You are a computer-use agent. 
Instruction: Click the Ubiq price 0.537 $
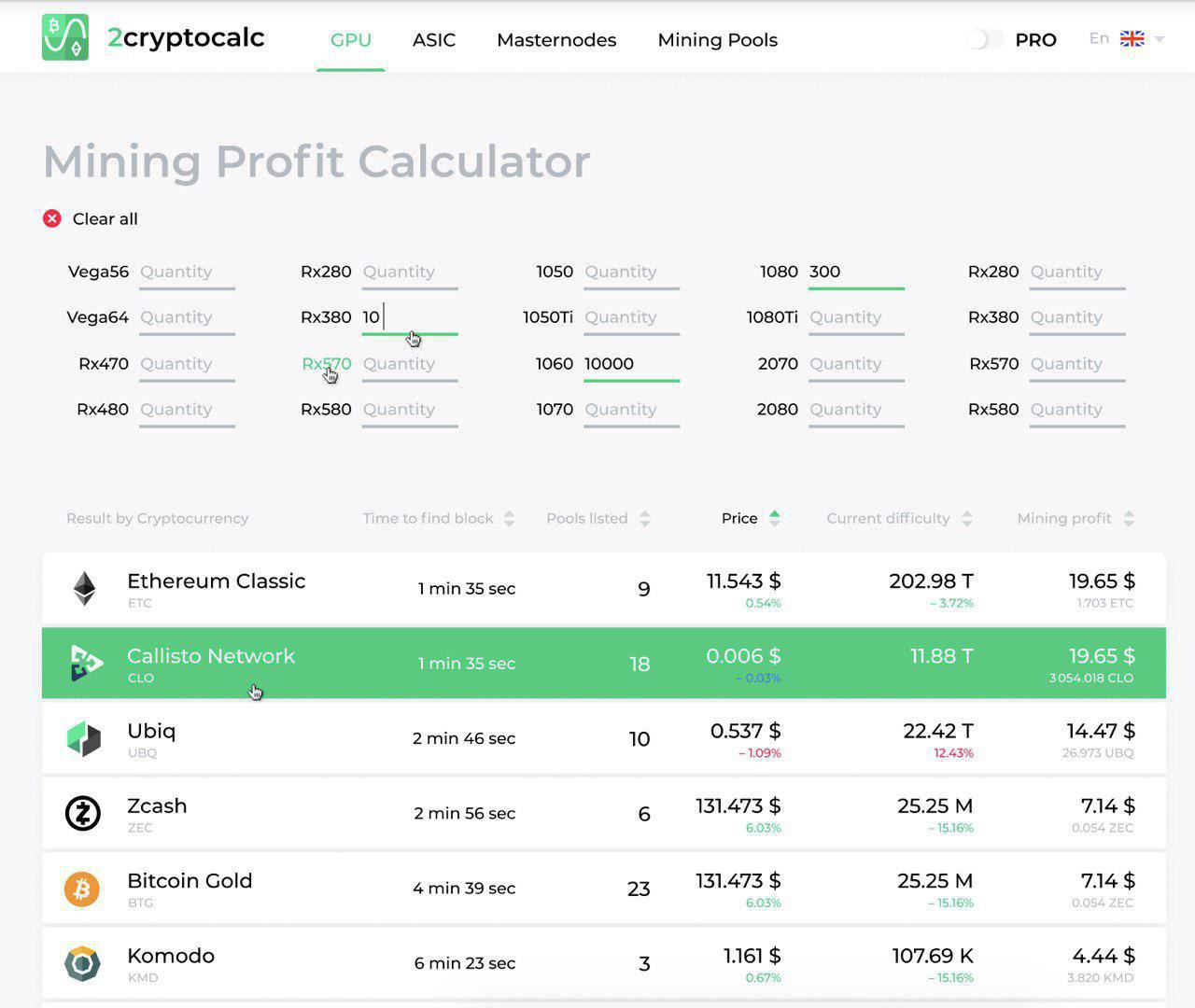[746, 731]
